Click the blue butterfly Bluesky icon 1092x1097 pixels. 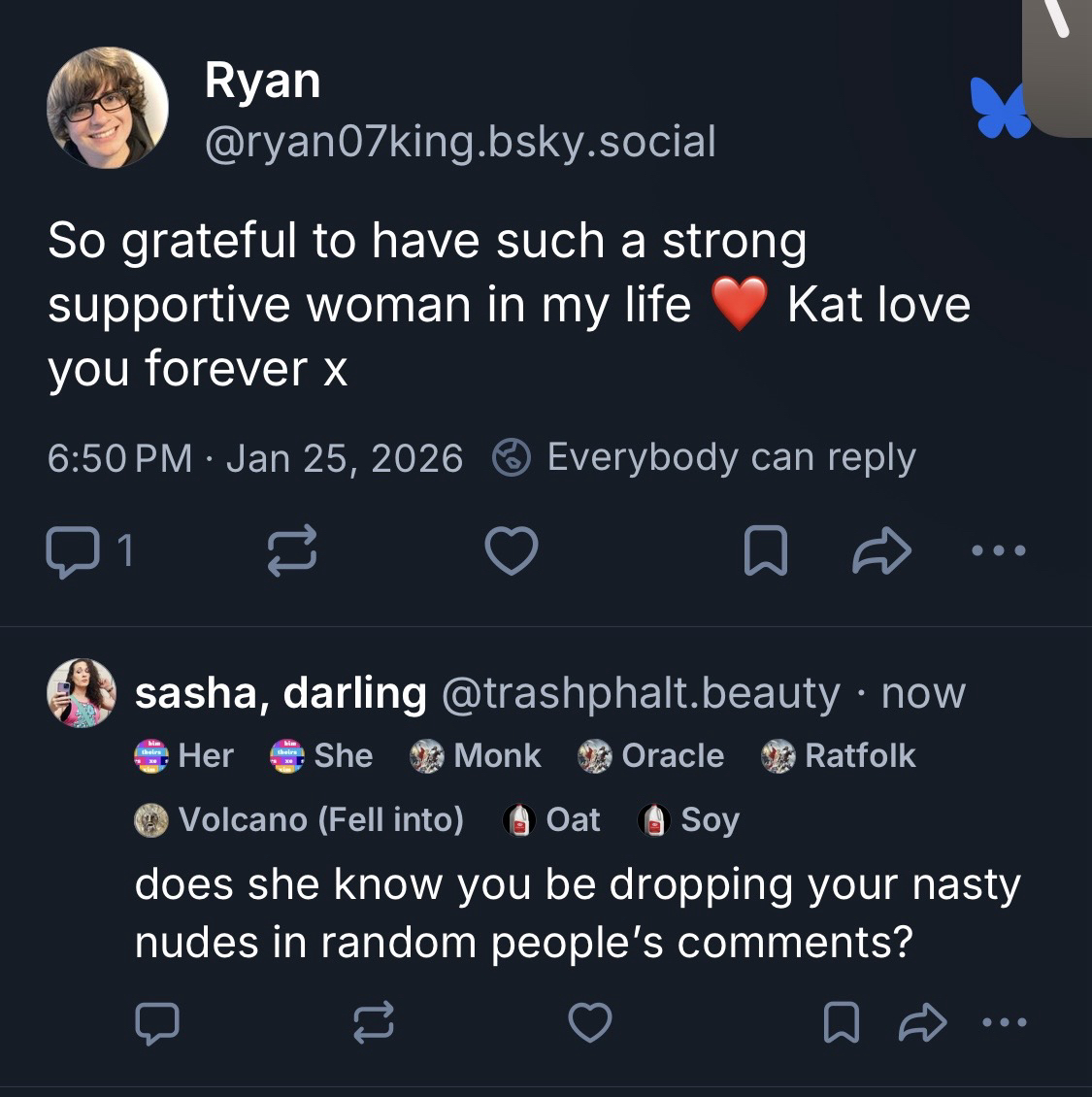[998, 107]
